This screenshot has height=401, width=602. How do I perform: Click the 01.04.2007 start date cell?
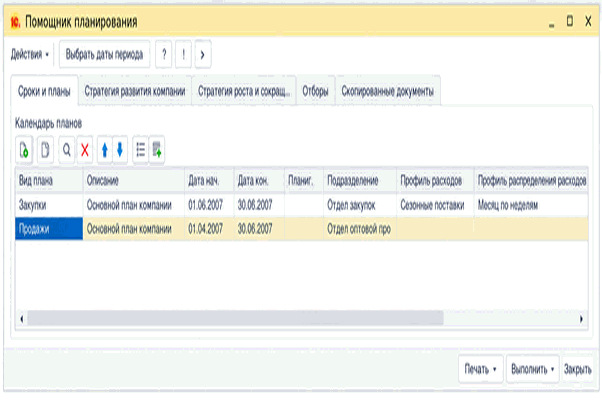209,229
